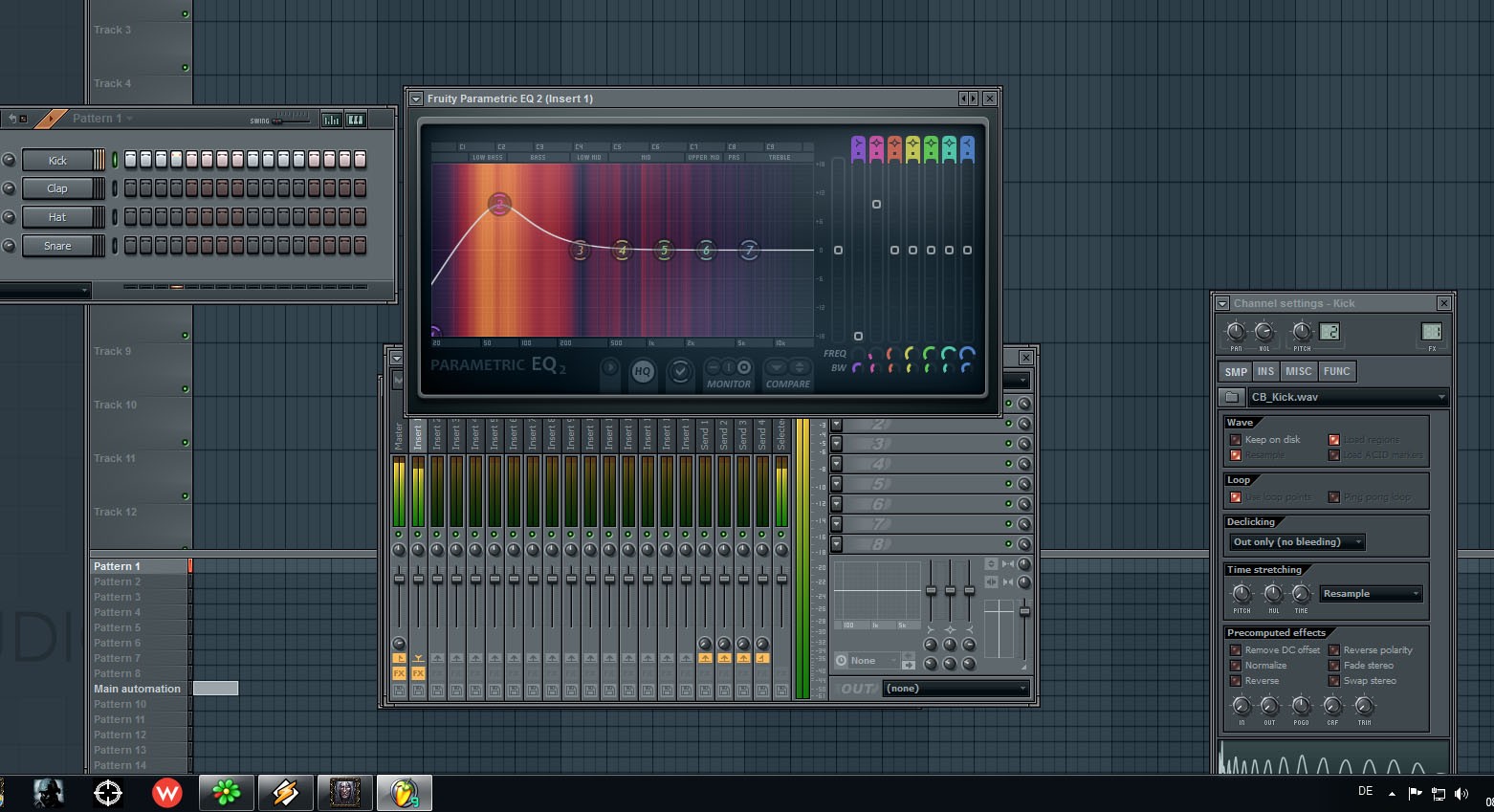Switch to the INS tab
Screen dimensions: 1494x812
click(x=1265, y=371)
